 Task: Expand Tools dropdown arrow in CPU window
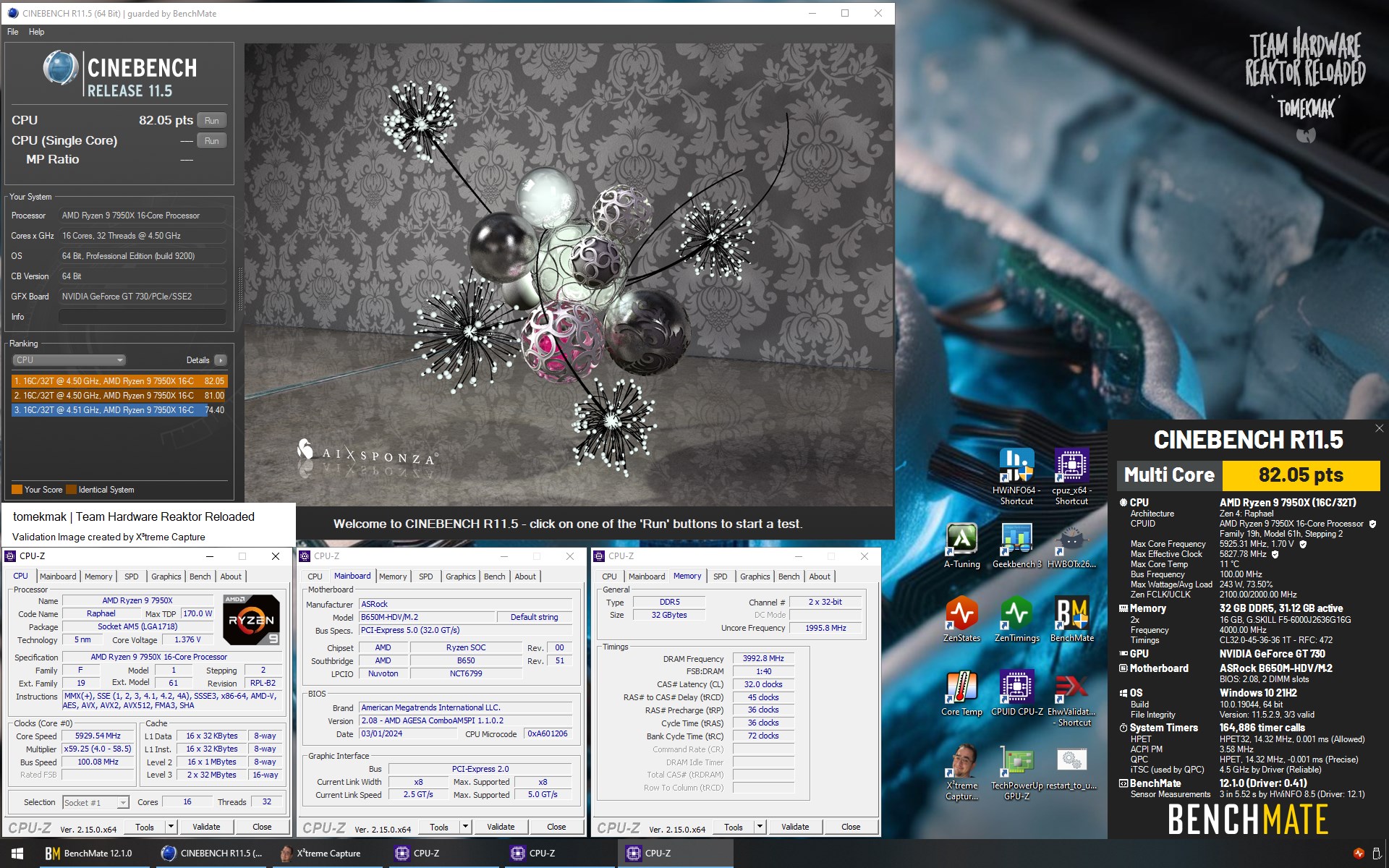[x=171, y=827]
